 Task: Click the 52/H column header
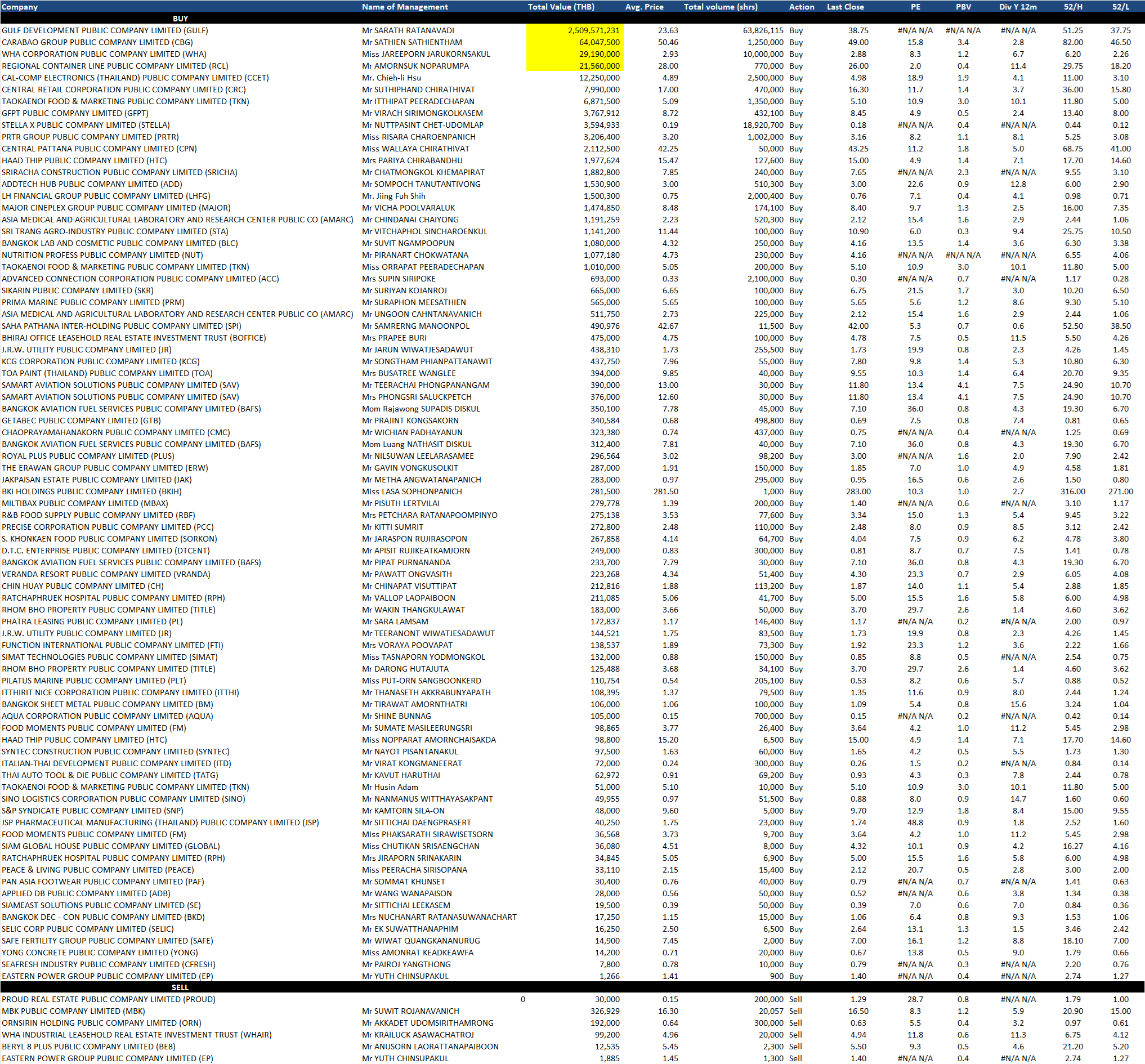click(x=1072, y=7)
